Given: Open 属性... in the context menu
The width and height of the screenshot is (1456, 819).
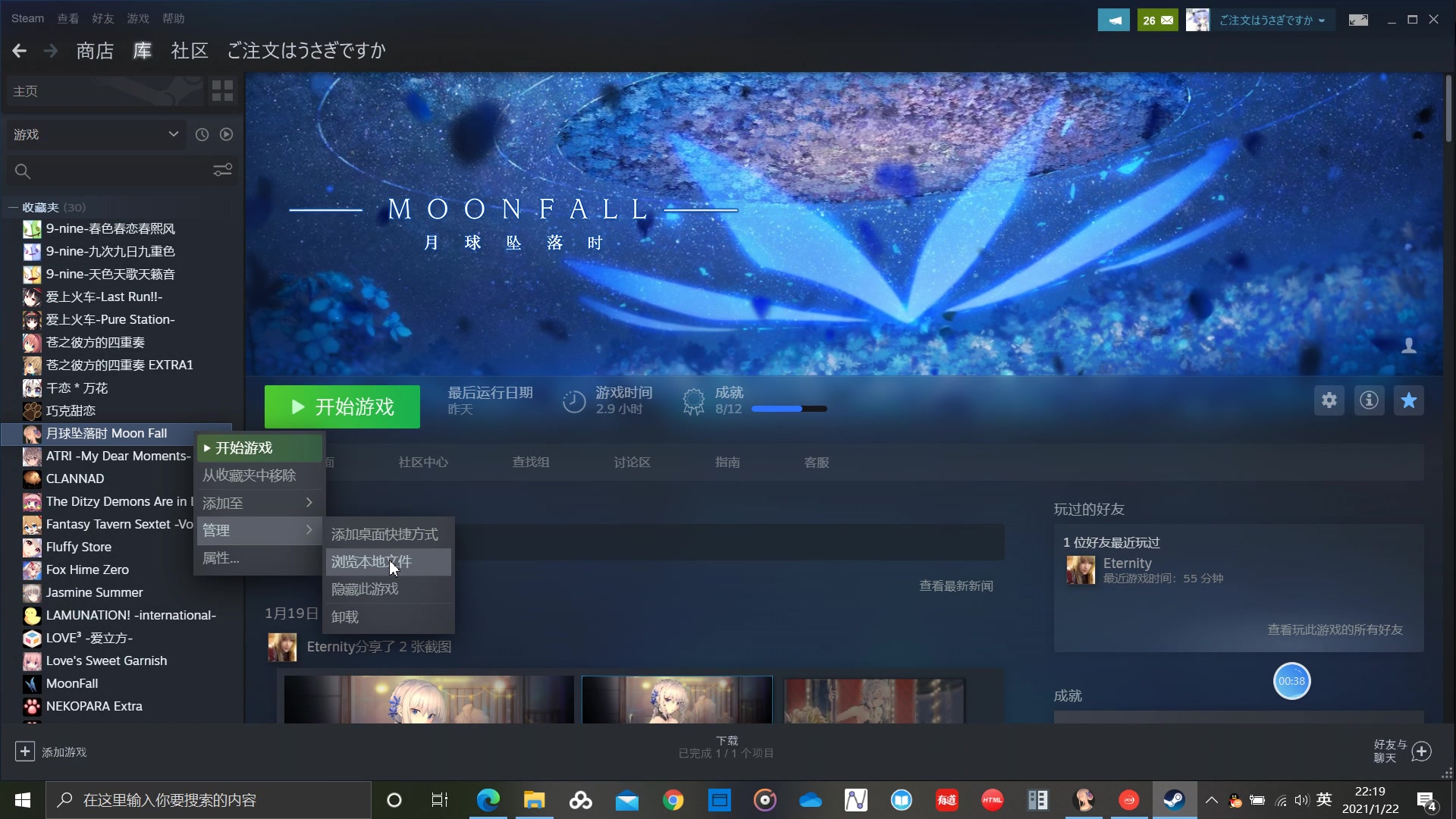Looking at the screenshot, I should click(x=259, y=558).
